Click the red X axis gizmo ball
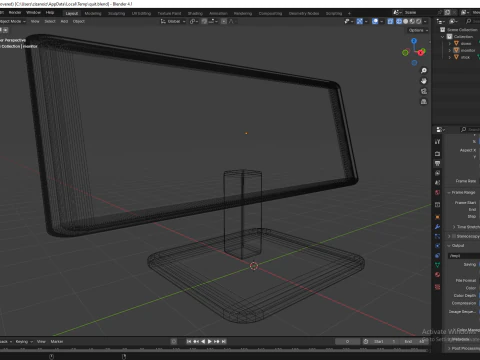This screenshot has height=360, width=480. [421, 52]
